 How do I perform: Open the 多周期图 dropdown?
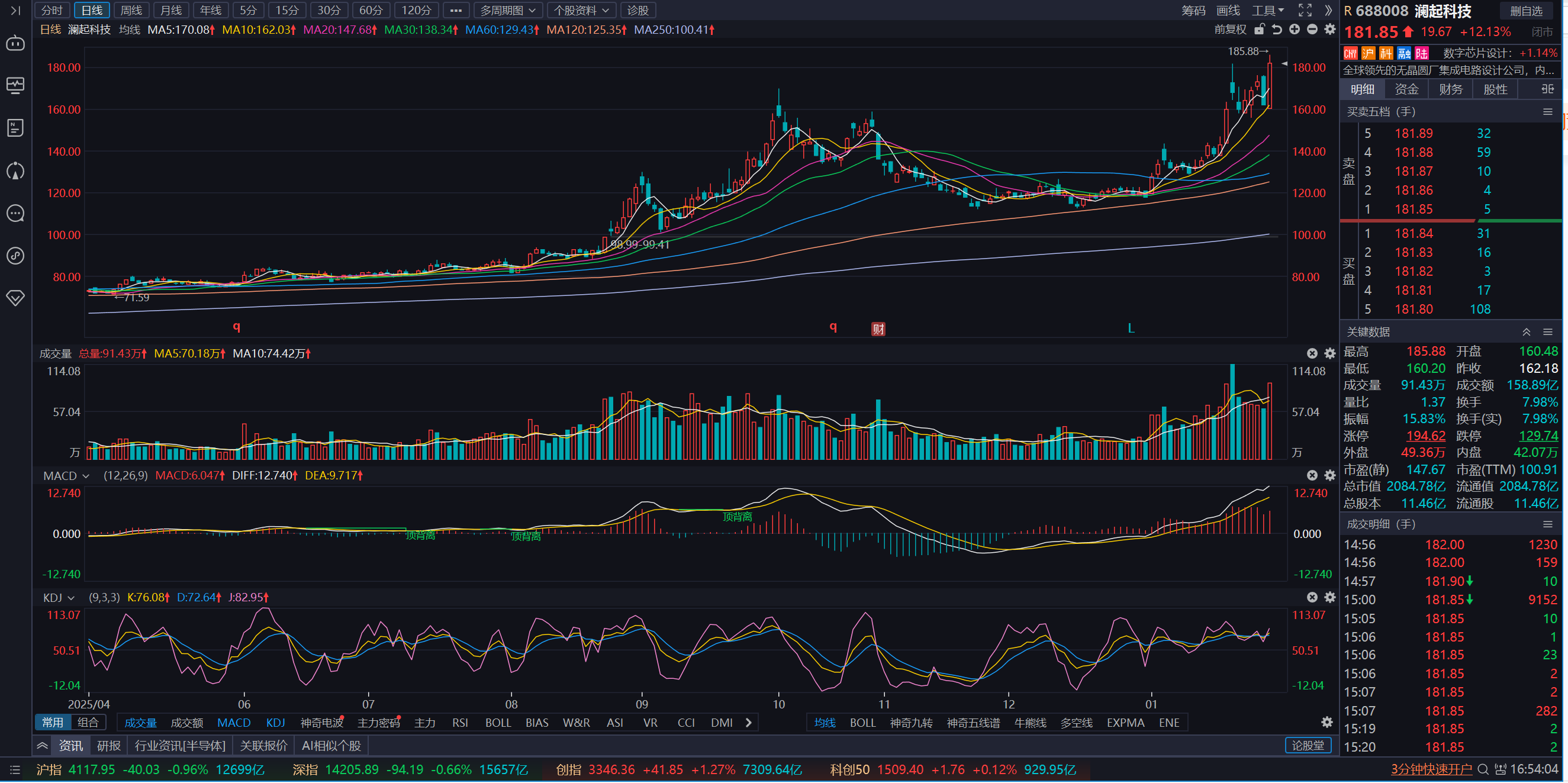click(x=507, y=10)
